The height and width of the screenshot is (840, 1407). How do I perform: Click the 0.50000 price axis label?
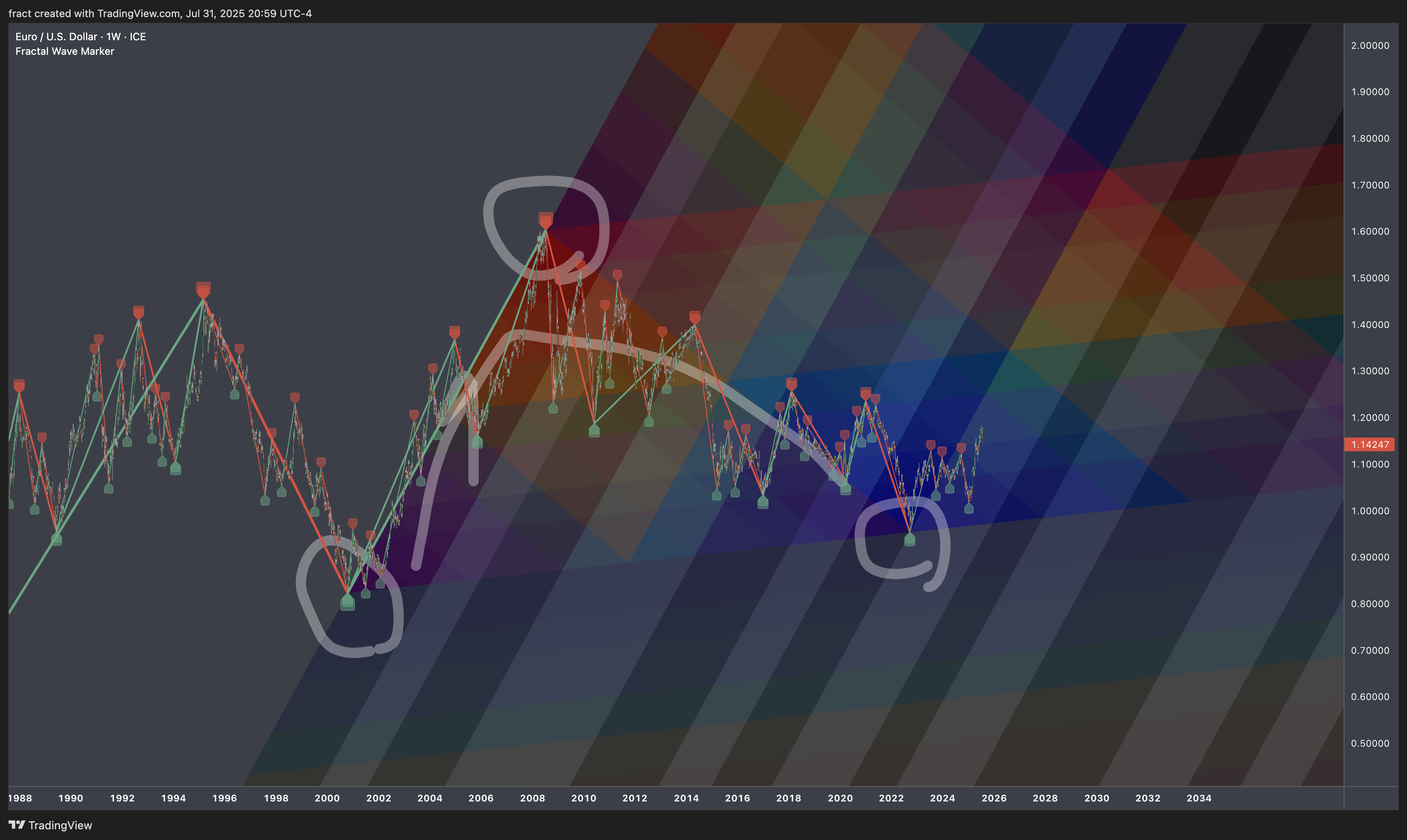pyautogui.click(x=1370, y=743)
